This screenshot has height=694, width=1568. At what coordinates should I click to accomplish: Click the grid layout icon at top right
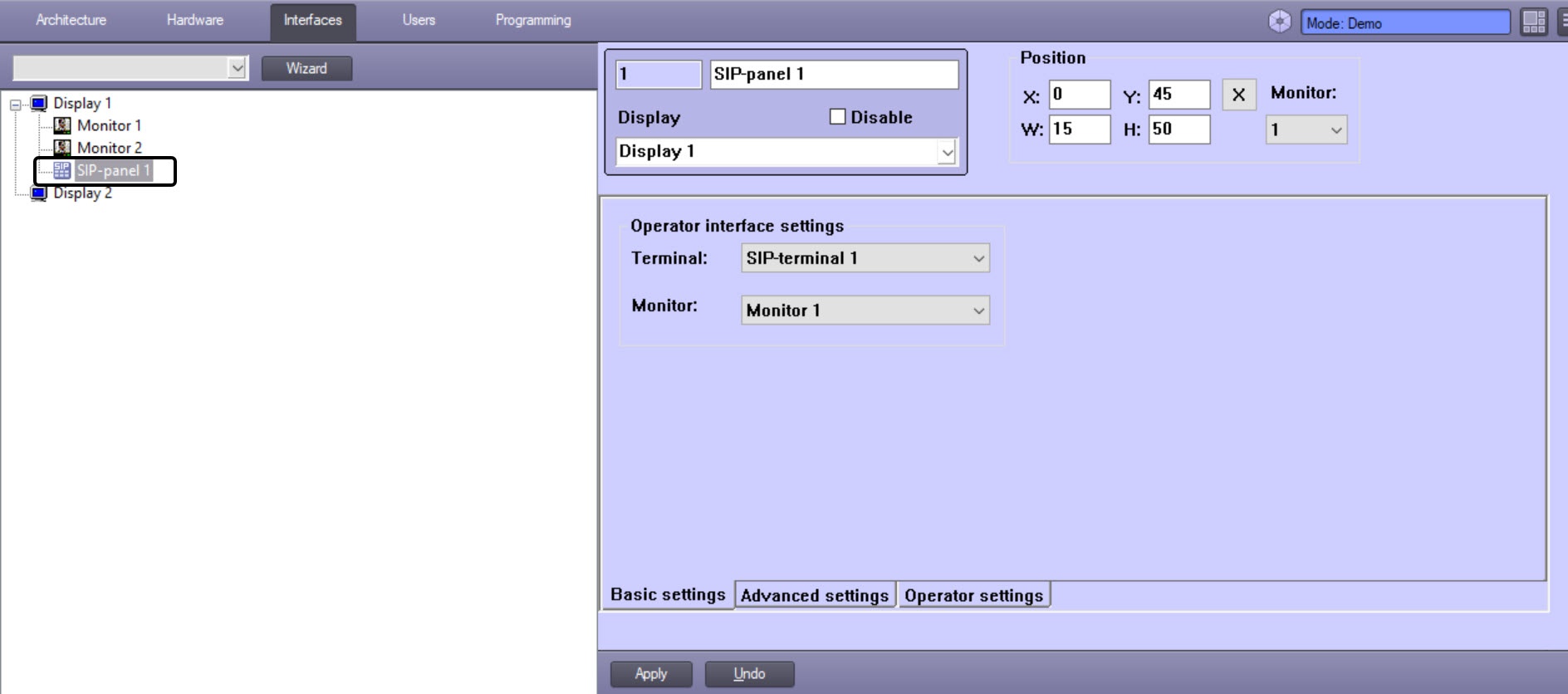(x=1533, y=22)
